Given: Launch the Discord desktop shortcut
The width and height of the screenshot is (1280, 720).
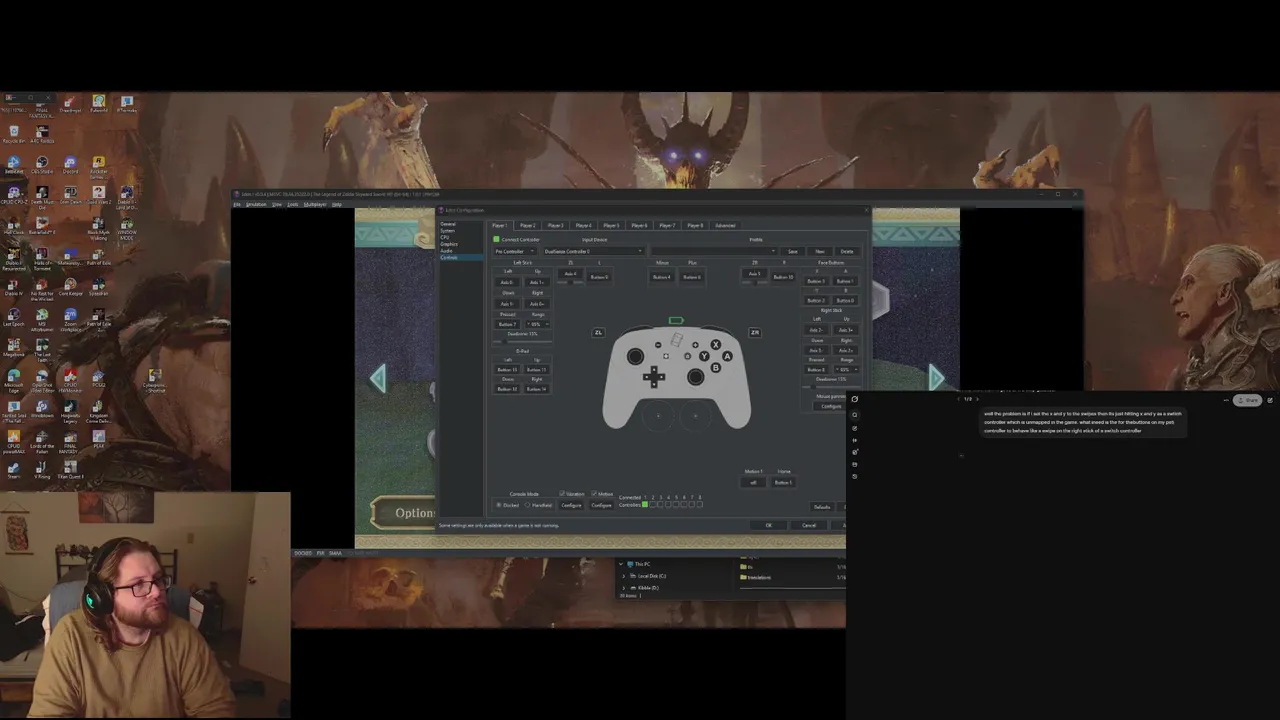Looking at the screenshot, I should pyautogui.click(x=70, y=163).
